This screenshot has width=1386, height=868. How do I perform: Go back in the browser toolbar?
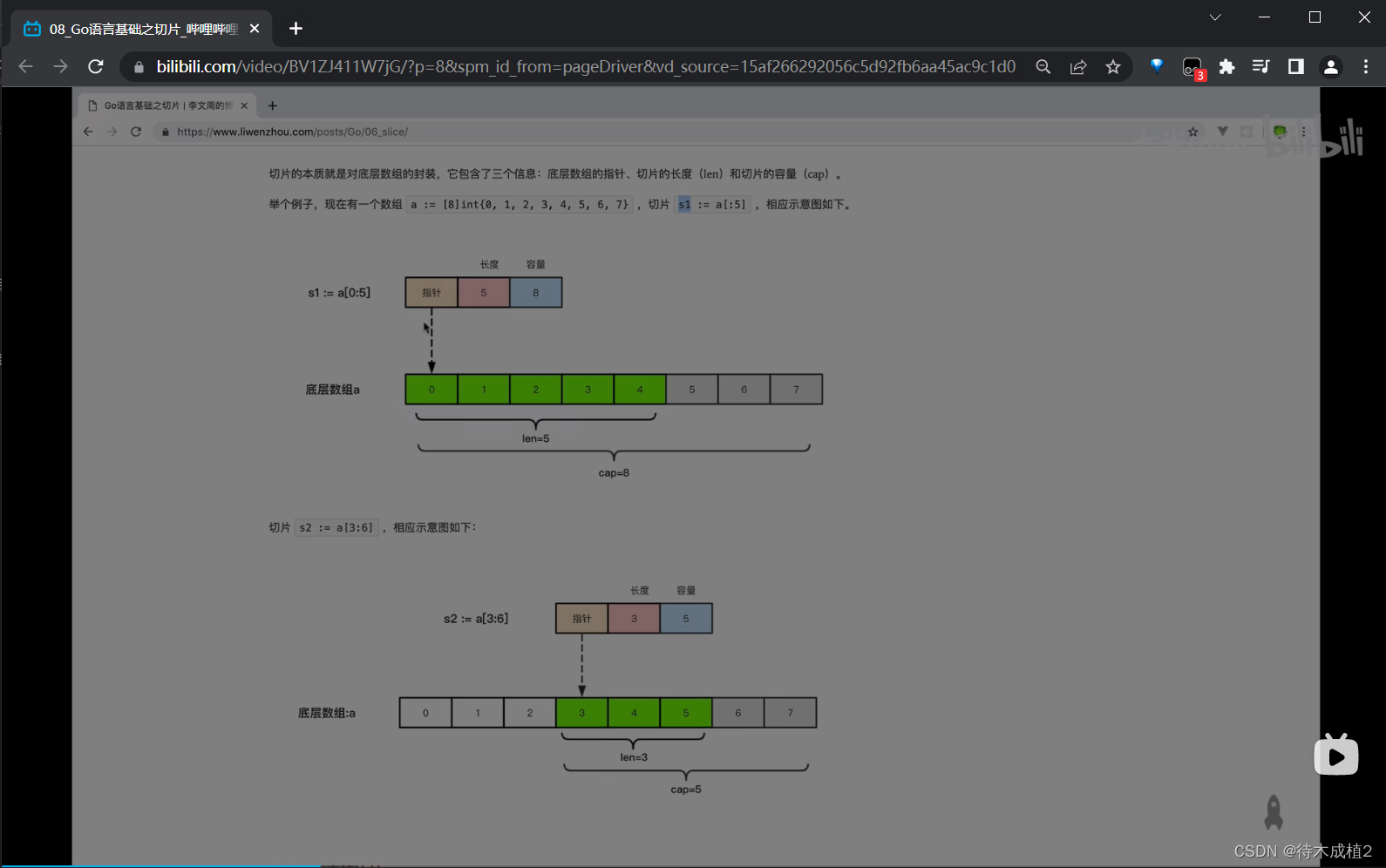pos(25,66)
